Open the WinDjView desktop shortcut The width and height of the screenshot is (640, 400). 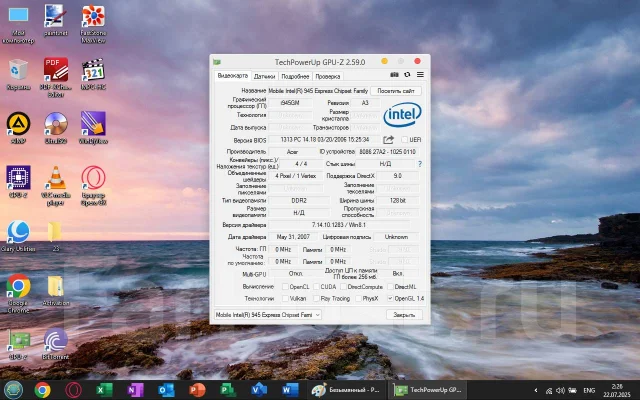coord(93,128)
